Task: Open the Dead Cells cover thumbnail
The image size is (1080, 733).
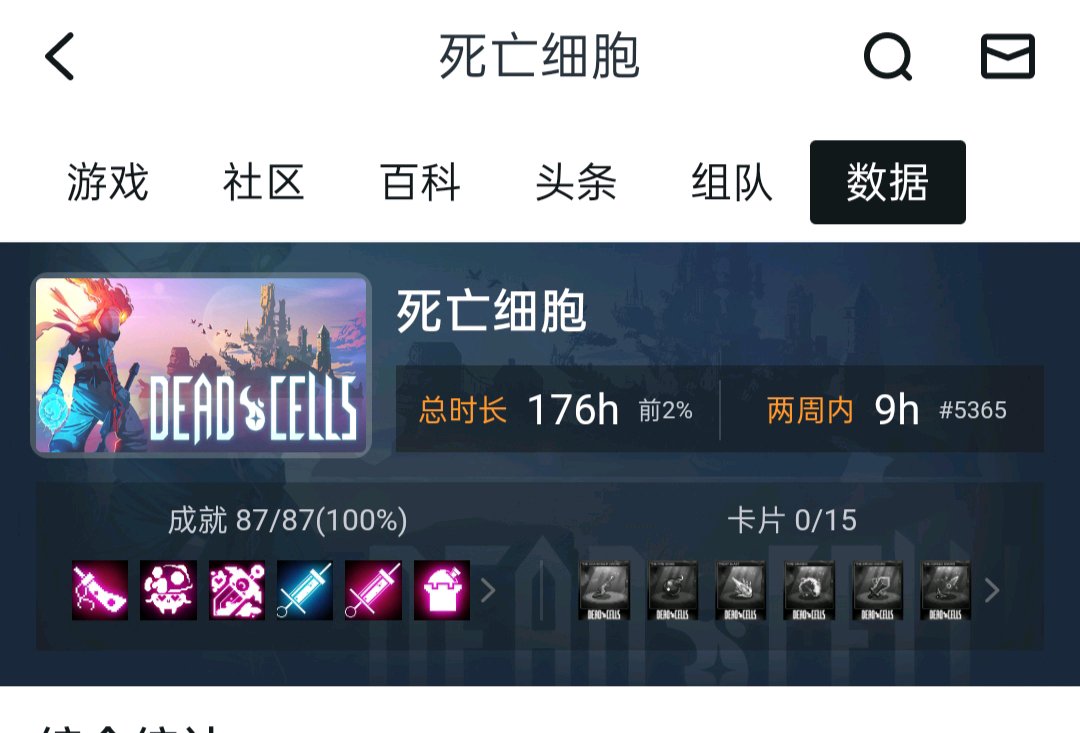Action: coord(201,366)
